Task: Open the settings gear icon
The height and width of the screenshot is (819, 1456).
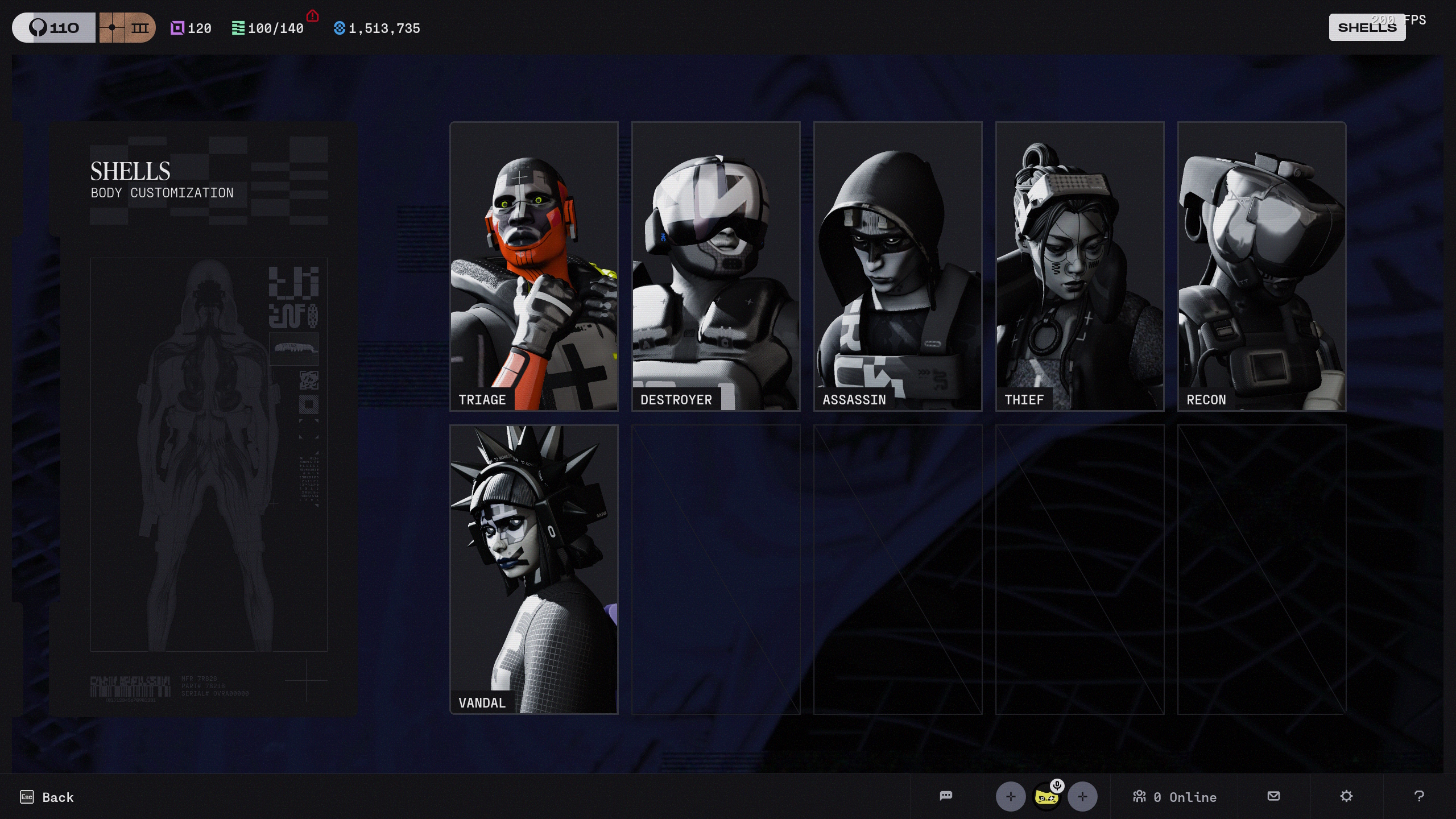Action: pyautogui.click(x=1346, y=796)
